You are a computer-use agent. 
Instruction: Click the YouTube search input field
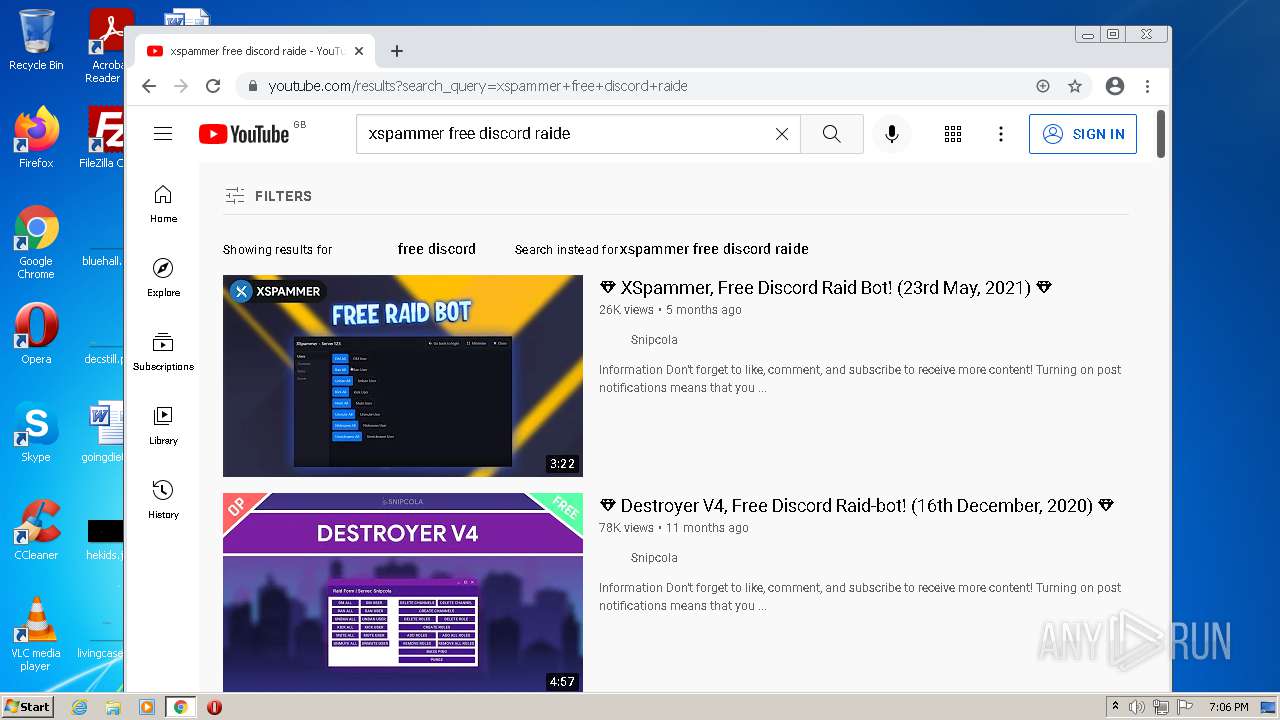pos(565,134)
